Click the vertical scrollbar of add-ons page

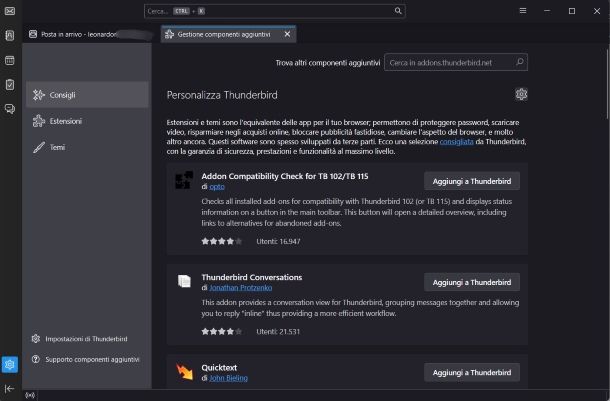point(607,84)
